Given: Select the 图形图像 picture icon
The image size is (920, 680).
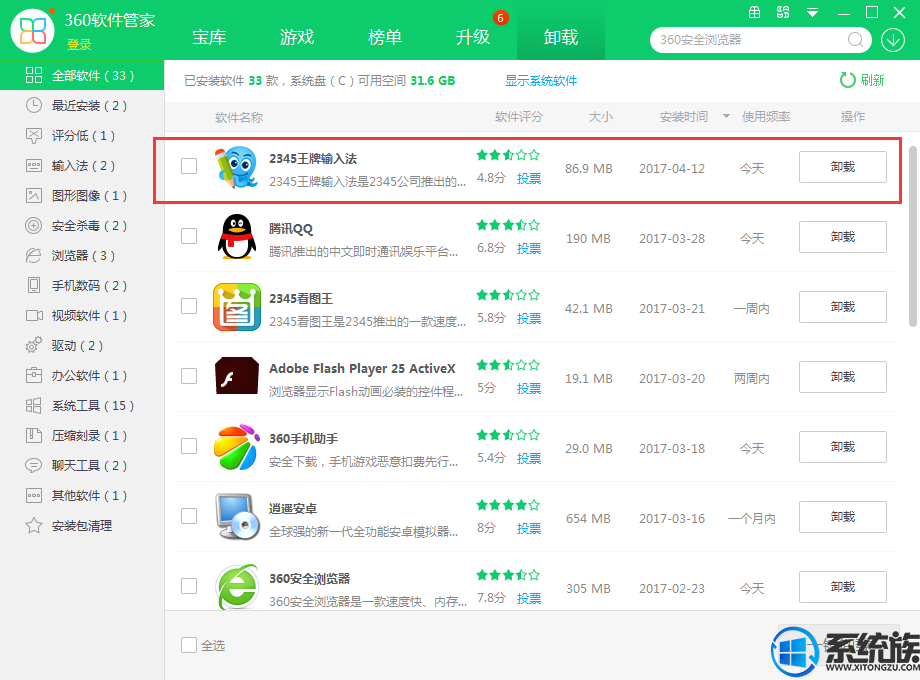Looking at the screenshot, I should click(x=34, y=195).
